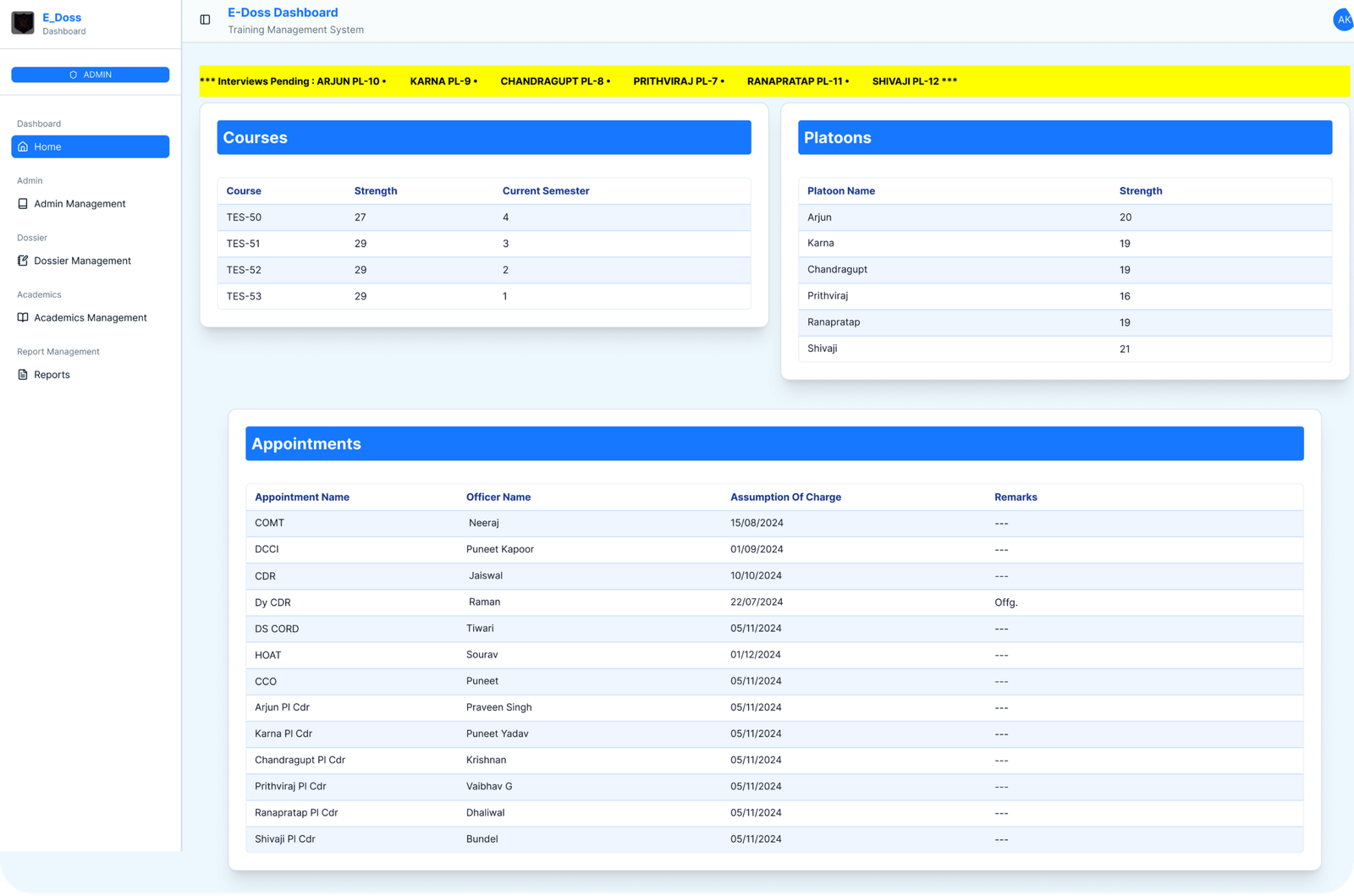1354x896 pixels.
Task: Go to Reports page
Action: [52, 375]
